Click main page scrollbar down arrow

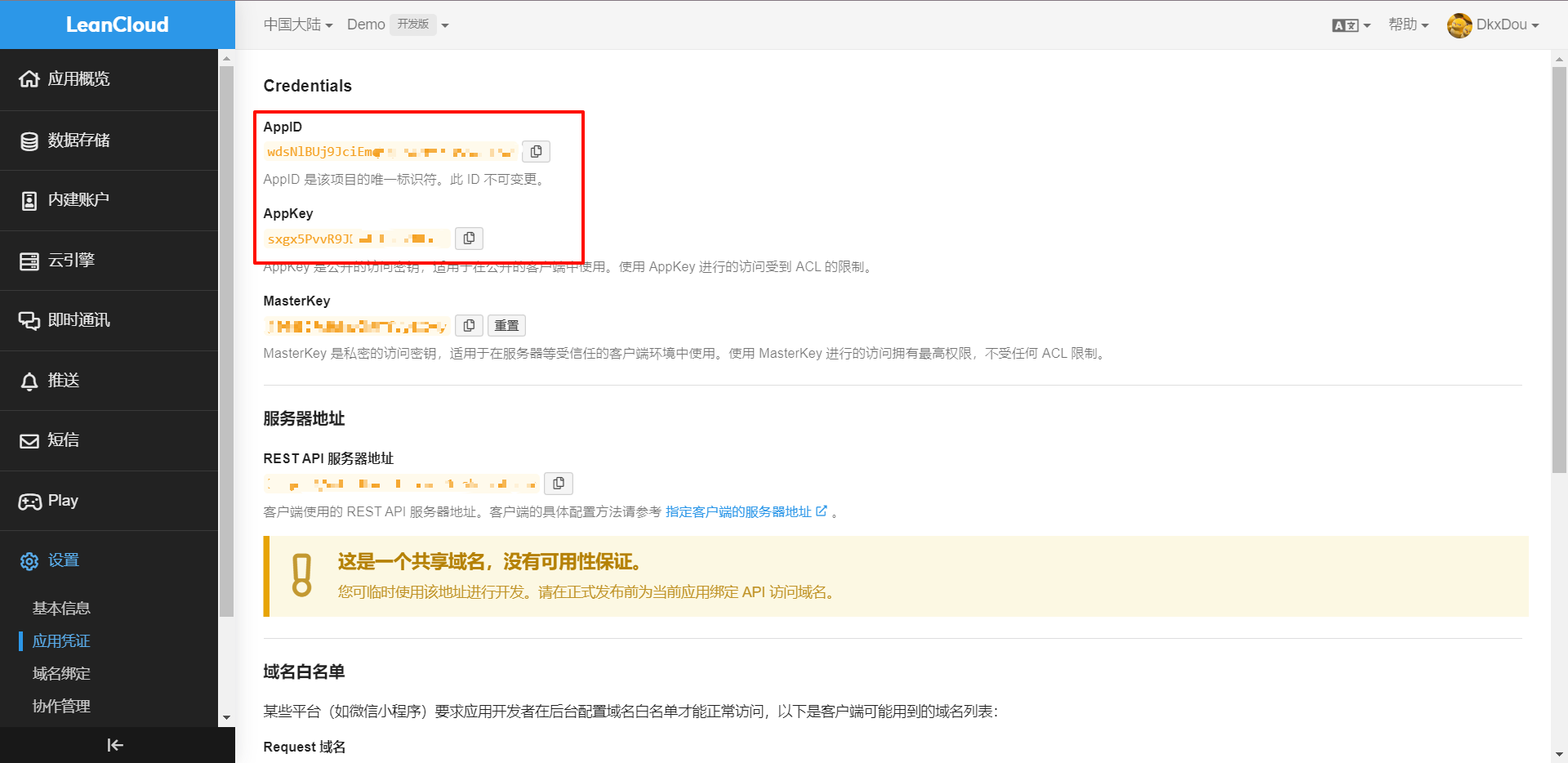pyautogui.click(x=1559, y=754)
